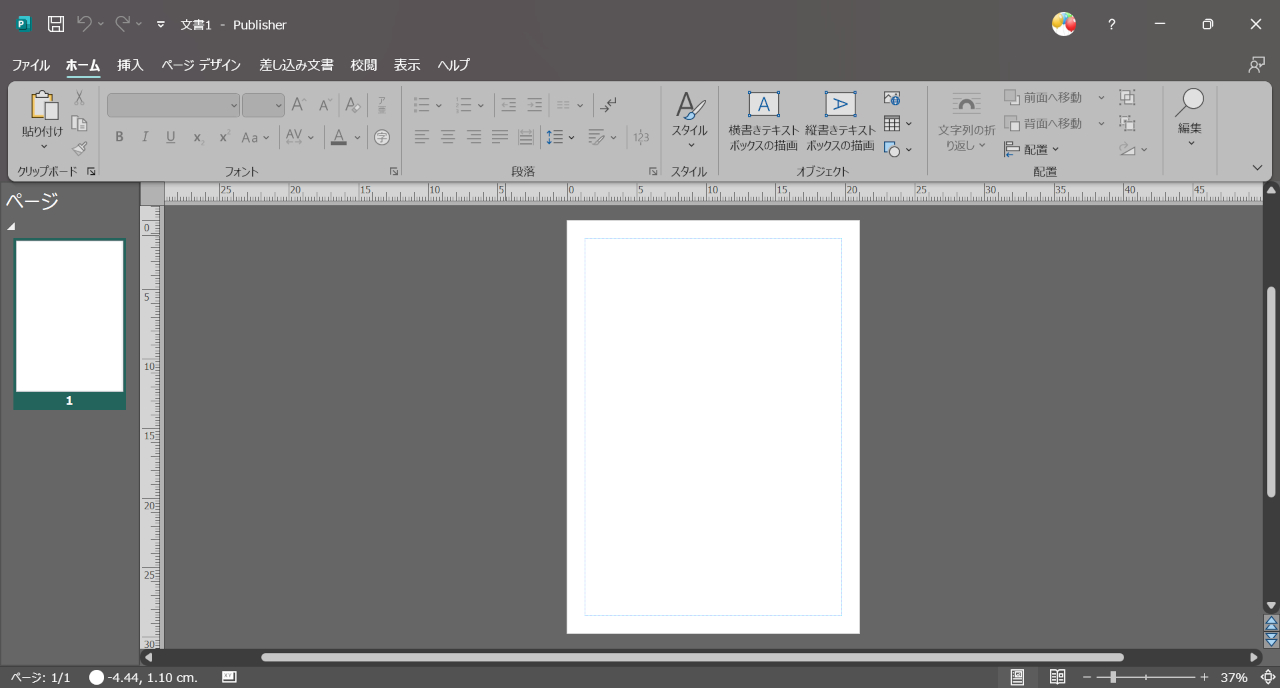Click the 前面へ移動 button
1280x688 pixels.
(x=1044, y=97)
